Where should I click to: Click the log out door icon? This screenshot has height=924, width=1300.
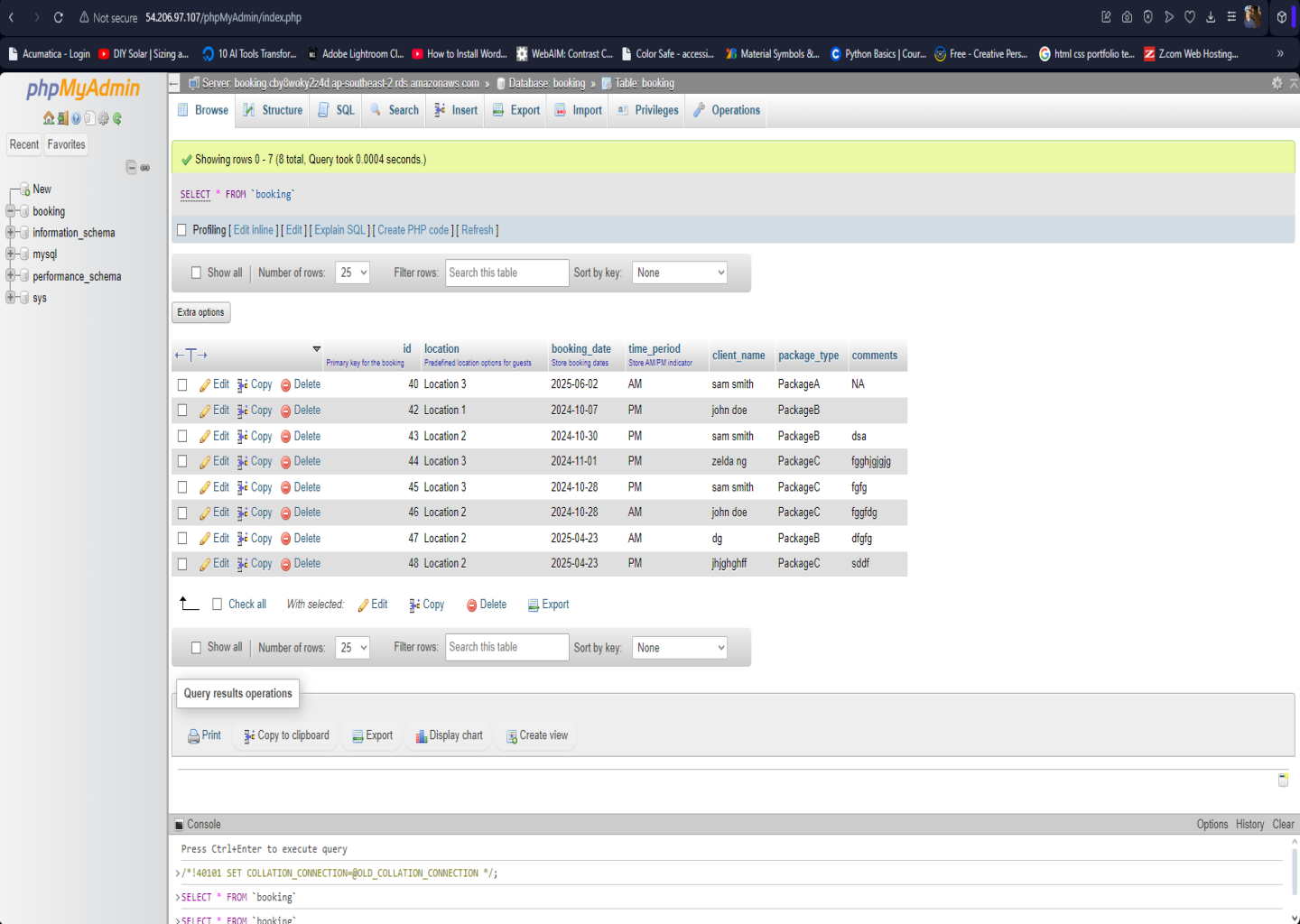(62, 118)
